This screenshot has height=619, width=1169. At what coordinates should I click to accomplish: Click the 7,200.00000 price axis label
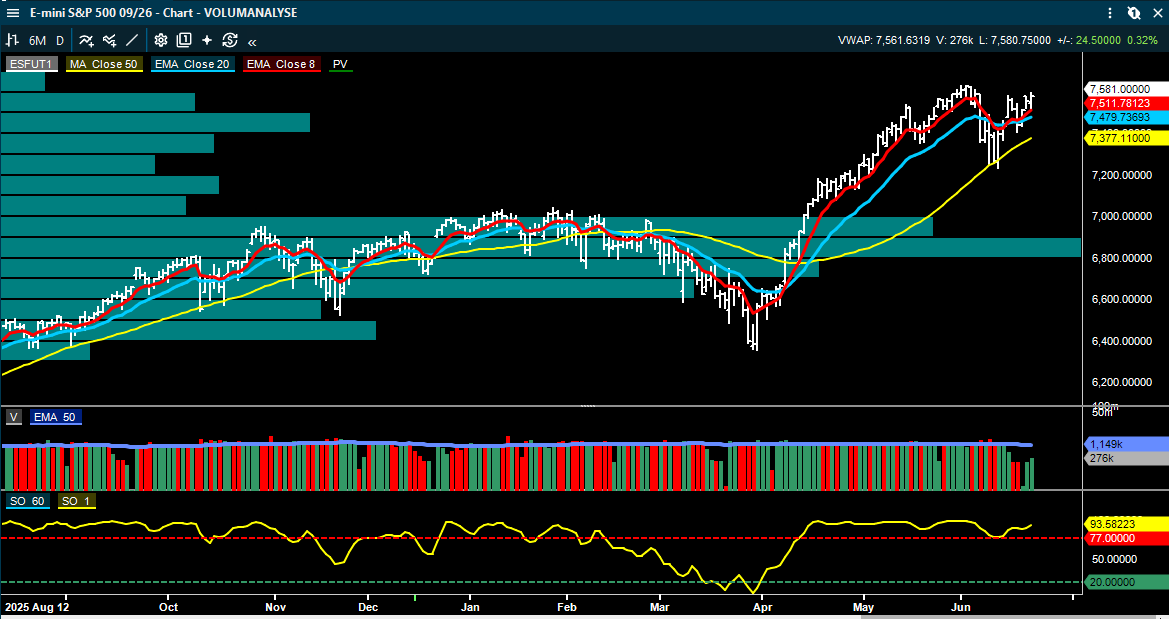pos(1121,175)
